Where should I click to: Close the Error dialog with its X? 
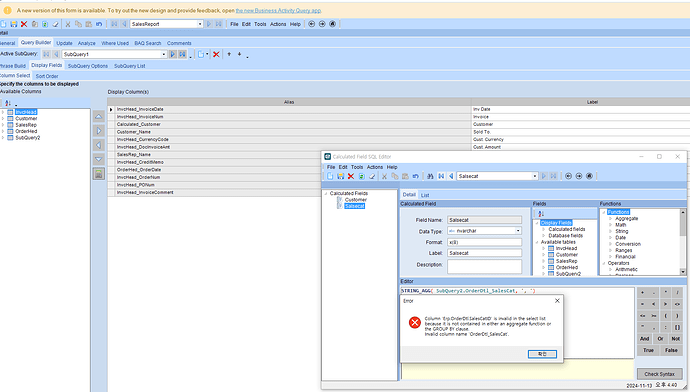[557, 301]
